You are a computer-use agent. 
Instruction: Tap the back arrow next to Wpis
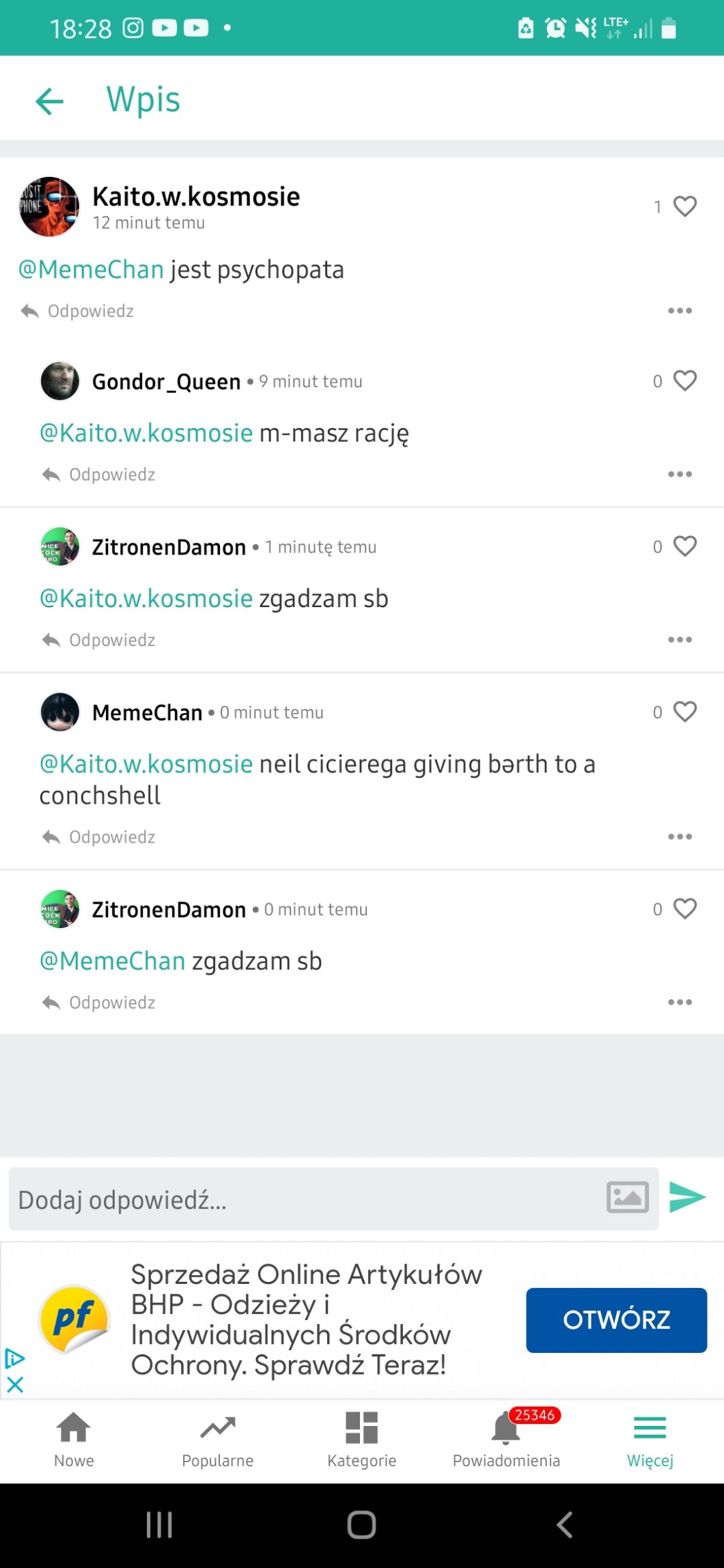point(49,101)
